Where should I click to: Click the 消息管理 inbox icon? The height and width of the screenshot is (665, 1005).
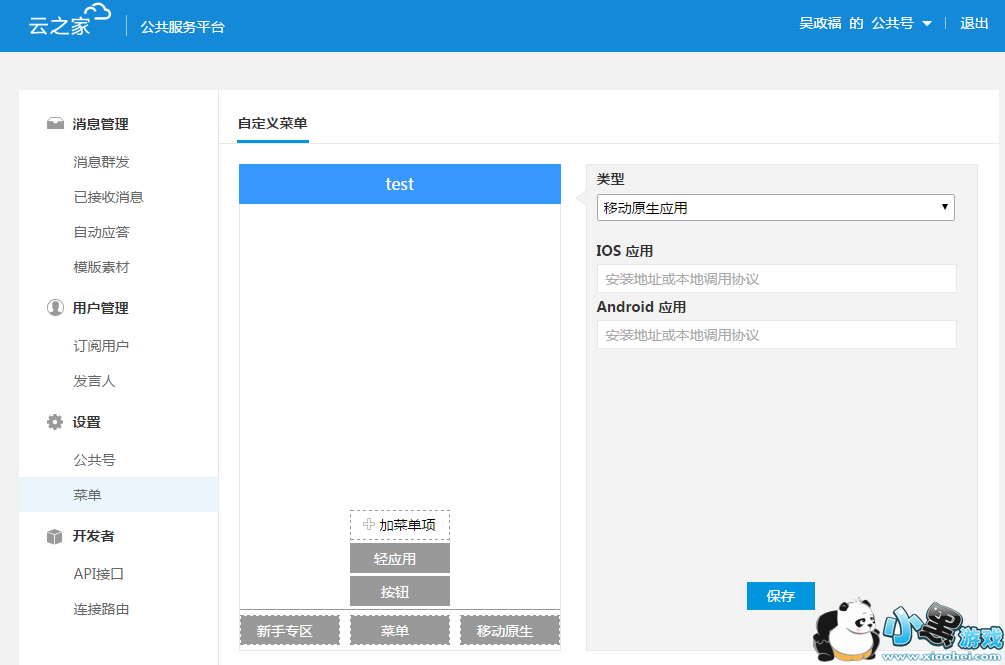(x=55, y=124)
